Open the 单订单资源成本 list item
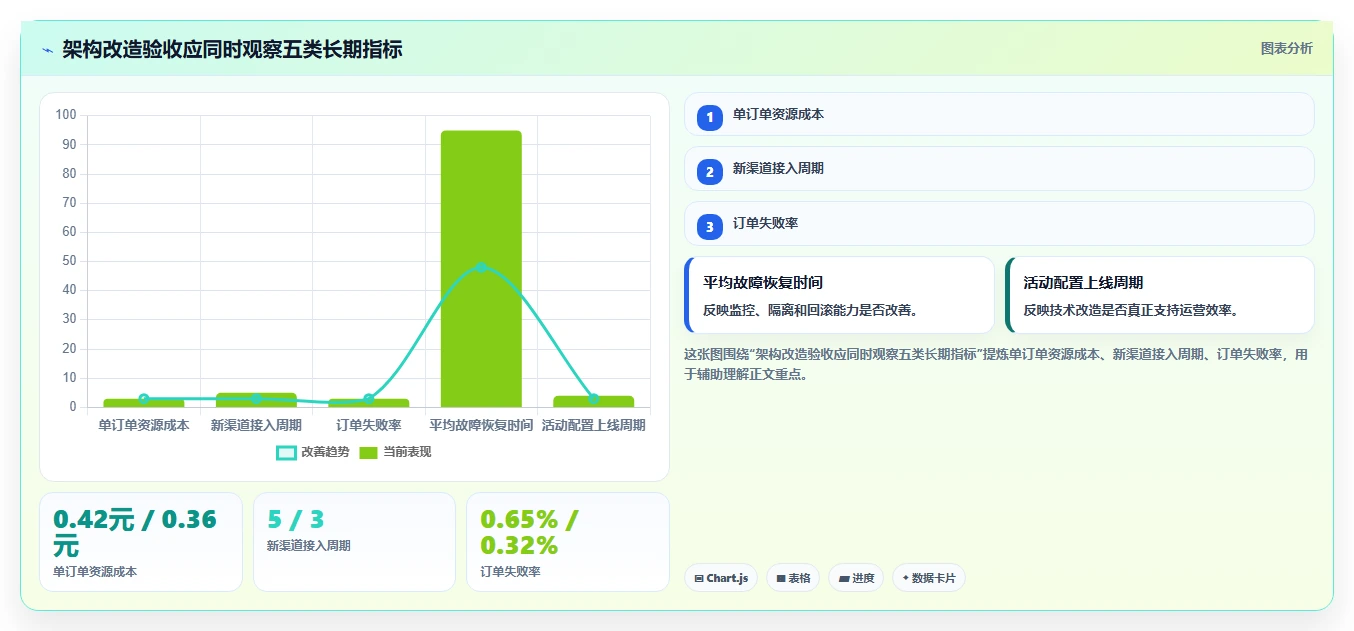The height and width of the screenshot is (631, 1354). 999,114
